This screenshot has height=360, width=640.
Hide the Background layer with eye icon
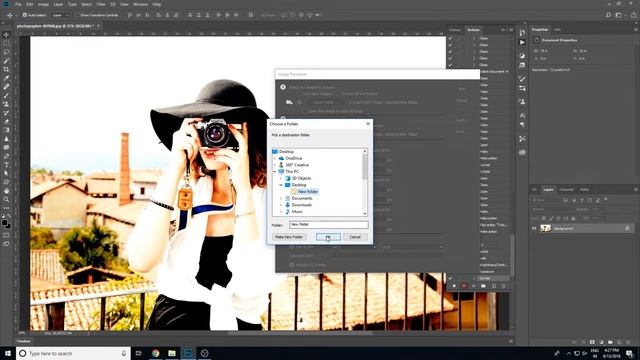[x=534, y=228]
